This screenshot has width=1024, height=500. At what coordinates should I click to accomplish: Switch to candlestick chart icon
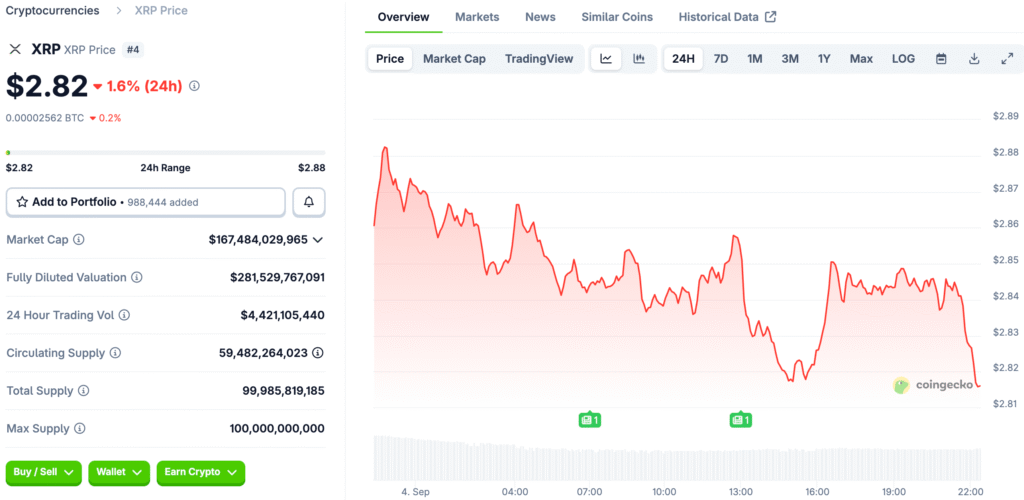[639, 59]
